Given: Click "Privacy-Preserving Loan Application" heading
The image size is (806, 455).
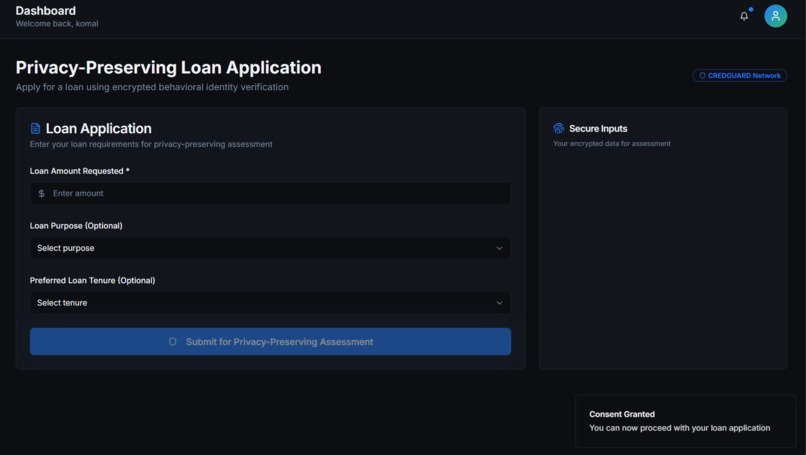Looking at the screenshot, I should point(169,67).
